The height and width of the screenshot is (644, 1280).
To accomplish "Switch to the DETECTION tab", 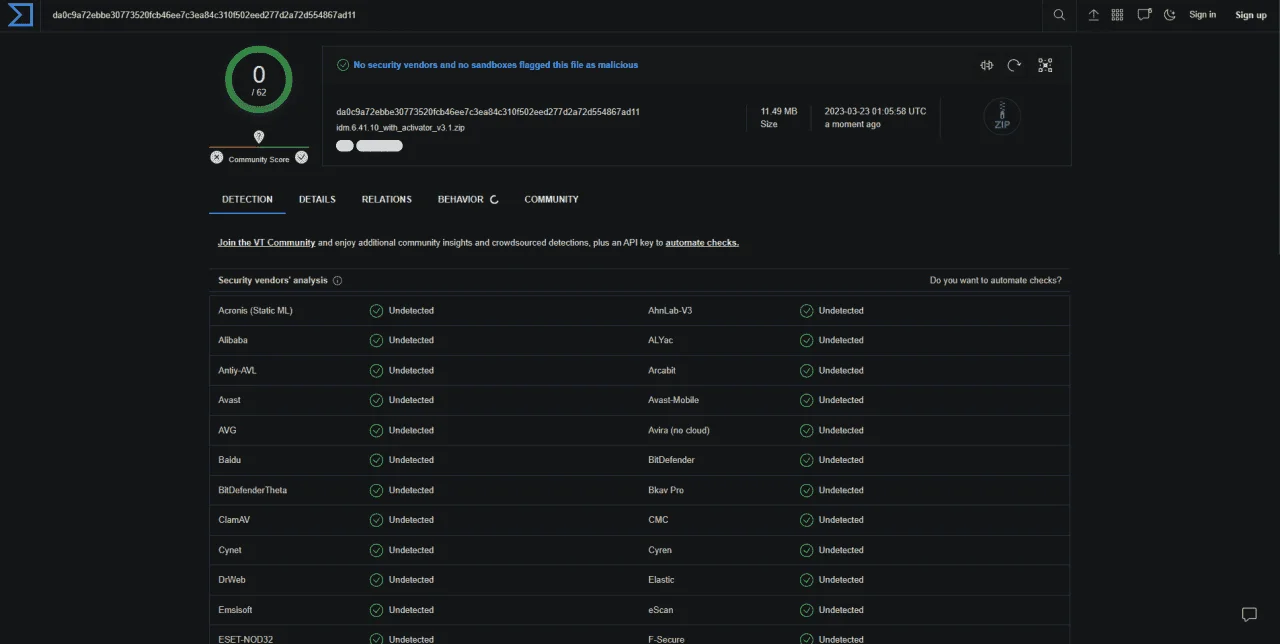I will point(247,199).
